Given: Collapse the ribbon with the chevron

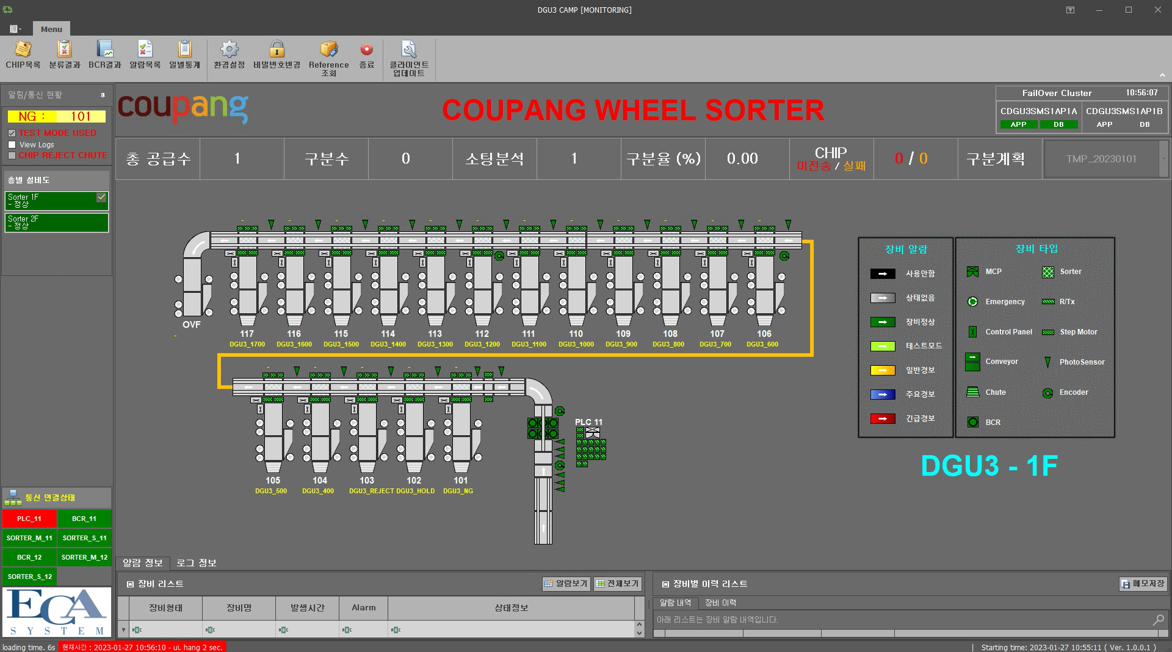Looking at the screenshot, I should [1162, 75].
